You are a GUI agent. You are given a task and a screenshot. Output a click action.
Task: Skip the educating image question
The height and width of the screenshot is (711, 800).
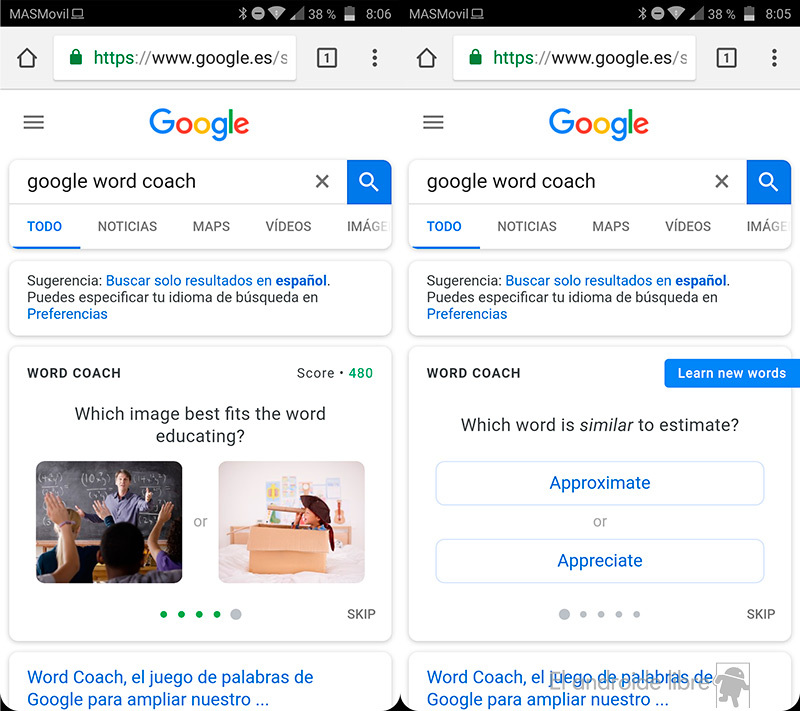coord(361,614)
